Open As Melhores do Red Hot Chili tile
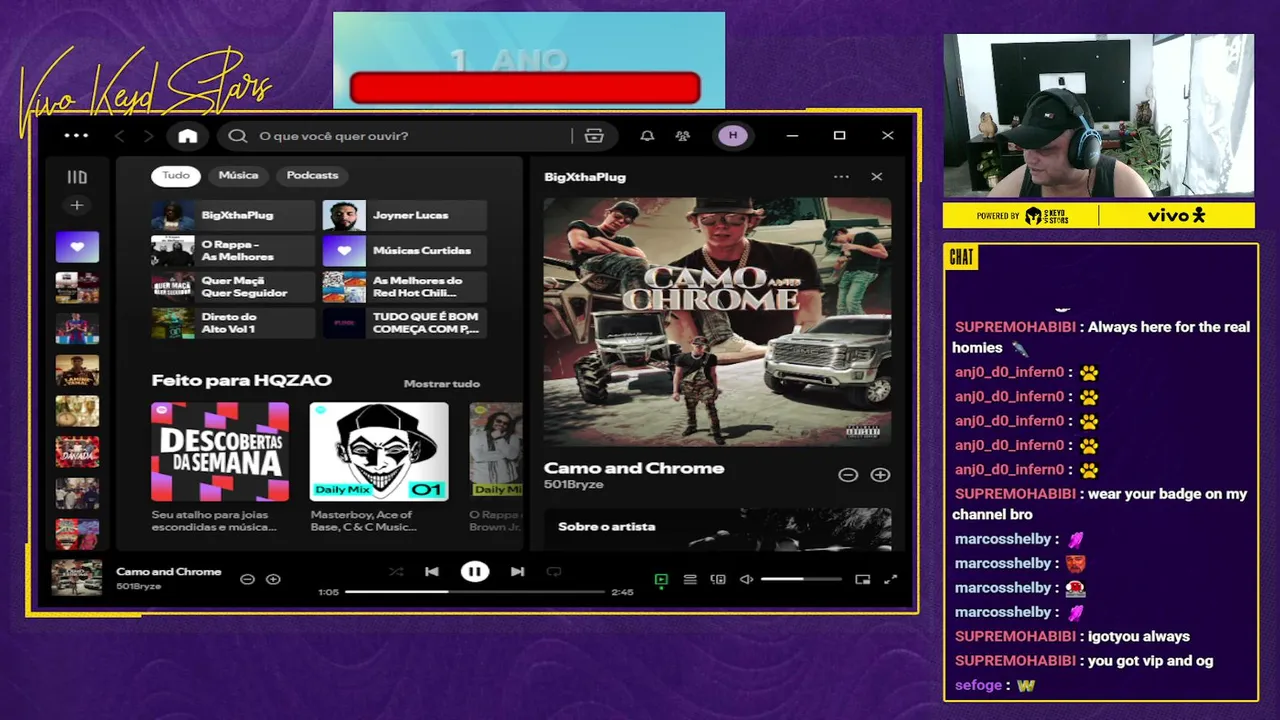Image resolution: width=1280 pixels, height=720 pixels. click(404, 287)
